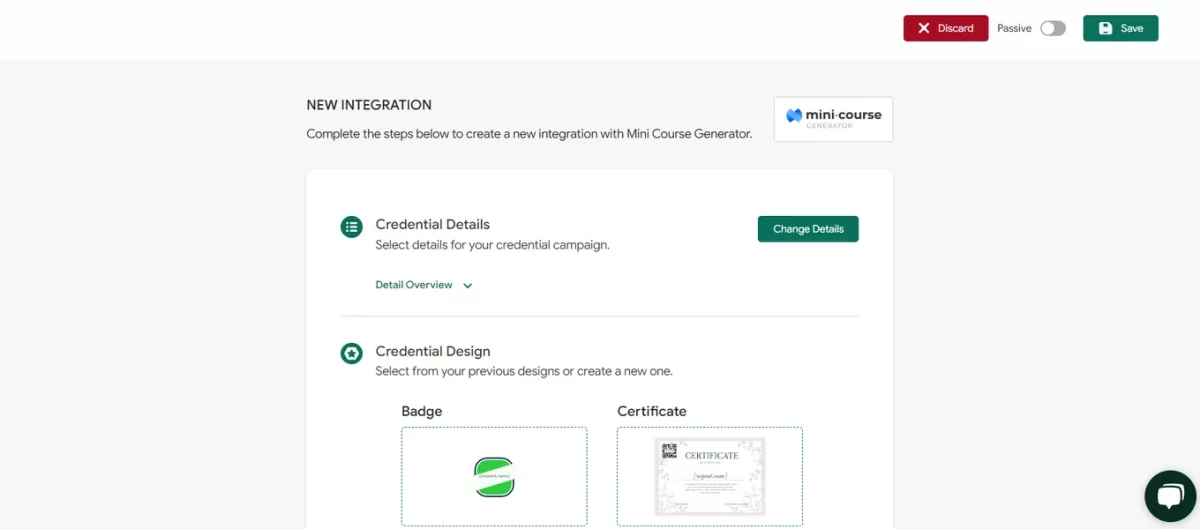The height and width of the screenshot is (529, 1200).
Task: Expand the Detail Overview section
Action: [x=424, y=285]
